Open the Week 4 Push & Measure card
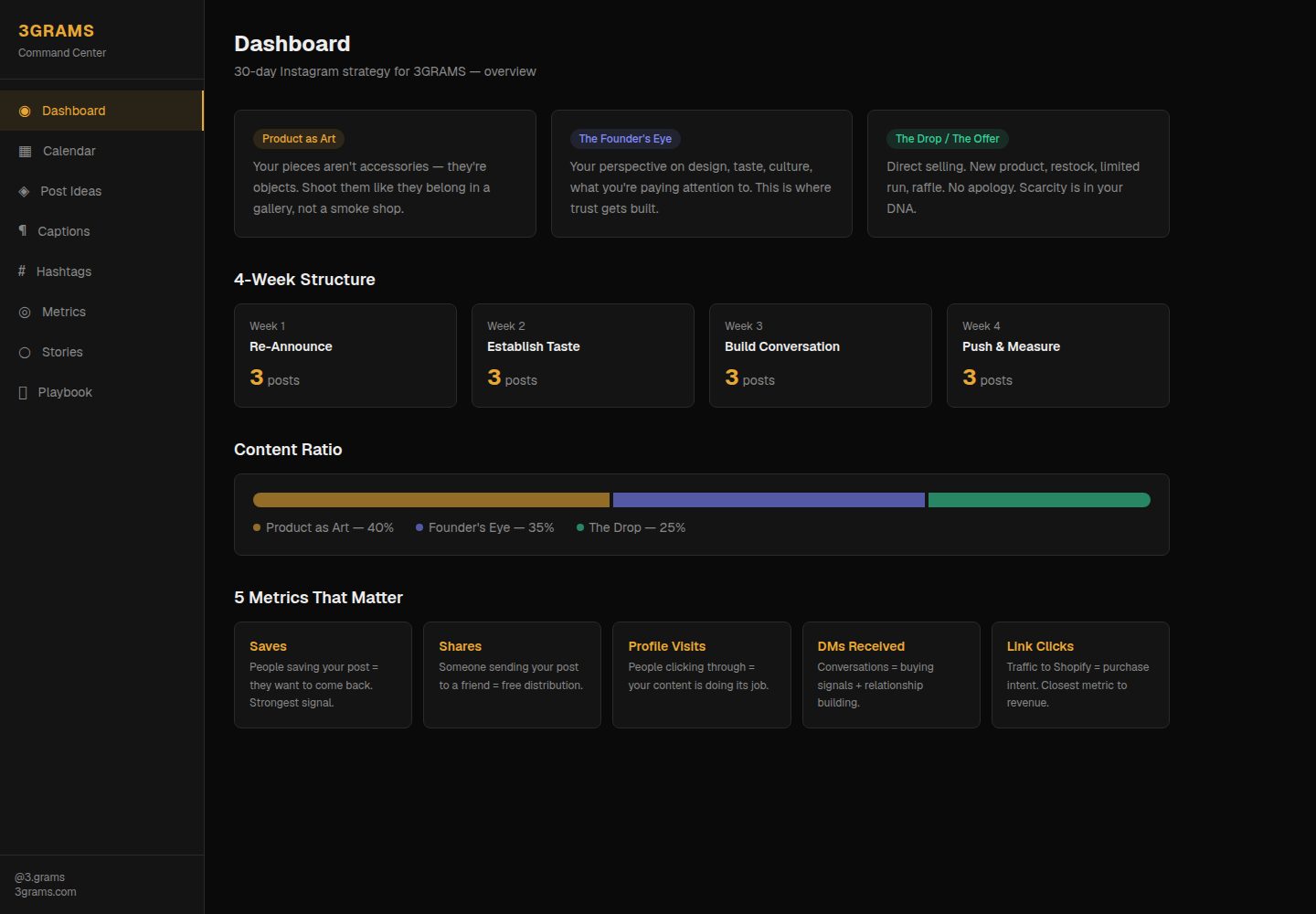The width and height of the screenshot is (1316, 914). pyautogui.click(x=1058, y=356)
